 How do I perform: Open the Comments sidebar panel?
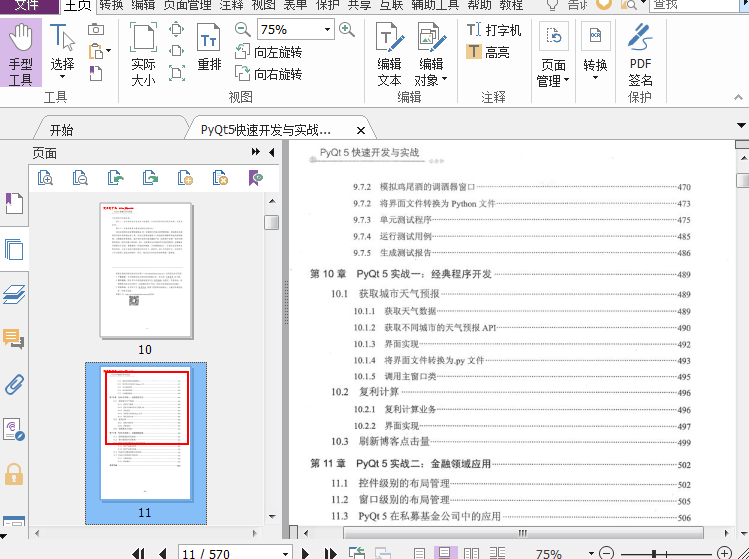(x=14, y=339)
